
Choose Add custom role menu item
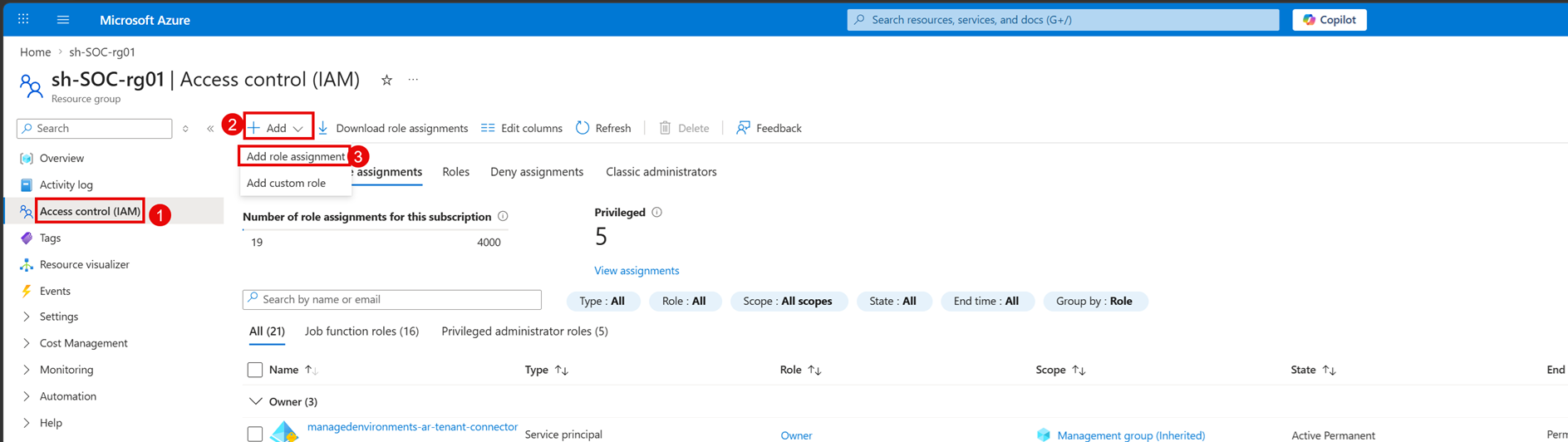pos(286,183)
